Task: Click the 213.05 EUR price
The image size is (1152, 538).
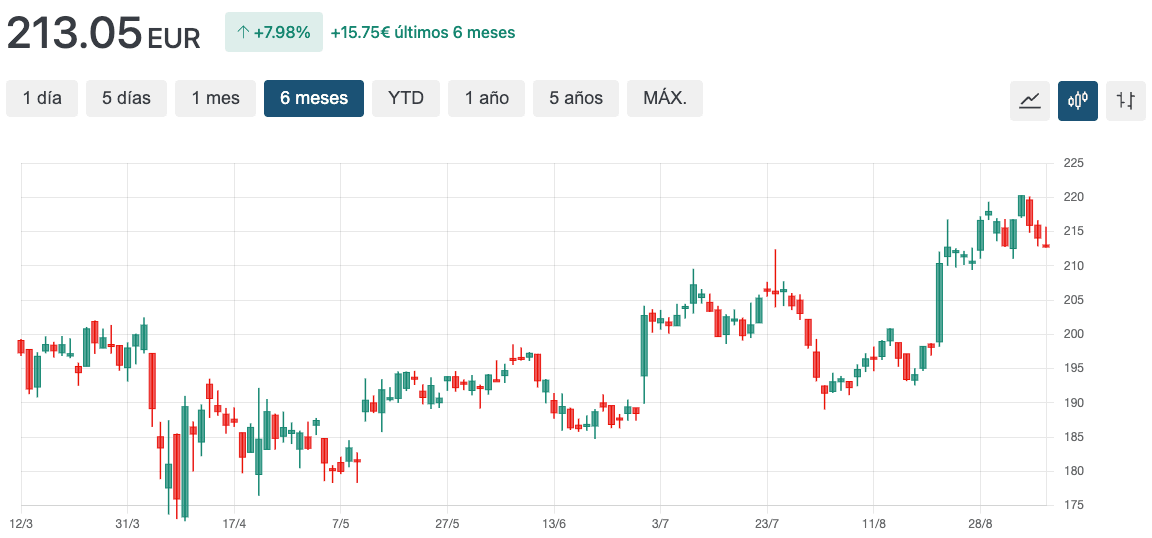Action: point(104,34)
